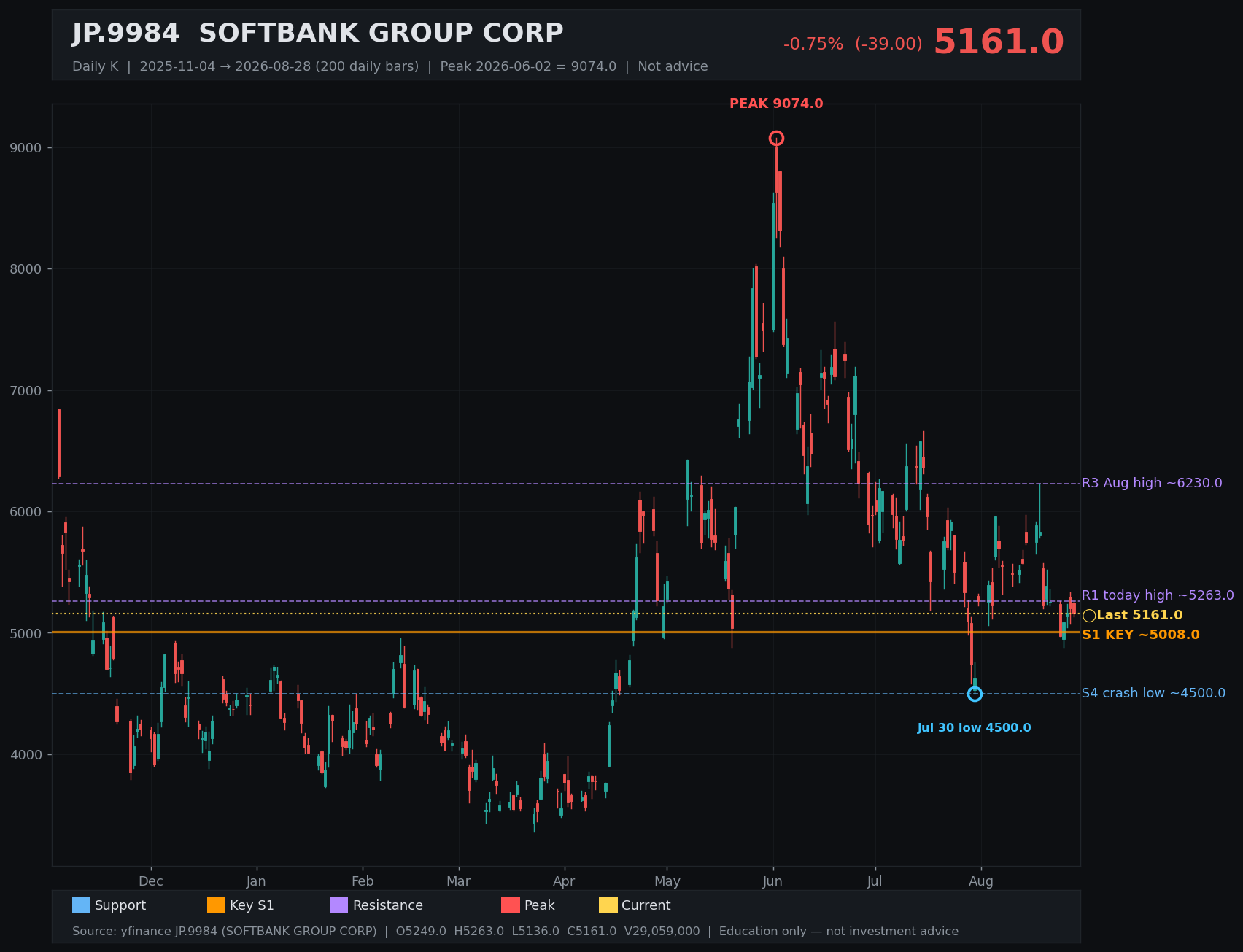Click the 'Jul' month axis label
The width and height of the screenshot is (1243, 952).
pyautogui.click(x=875, y=881)
